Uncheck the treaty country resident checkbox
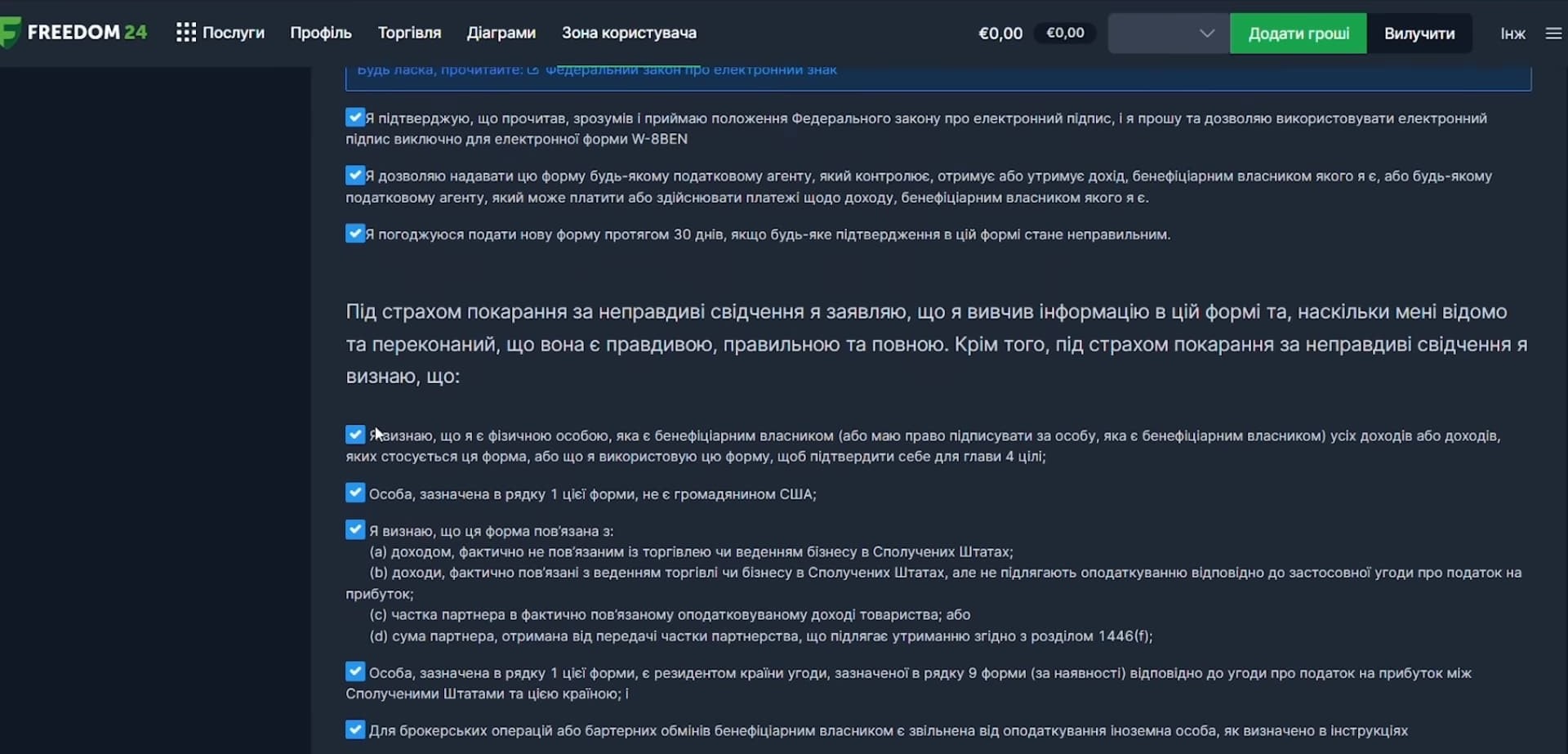Viewport: 1568px width, 754px height. [354, 671]
